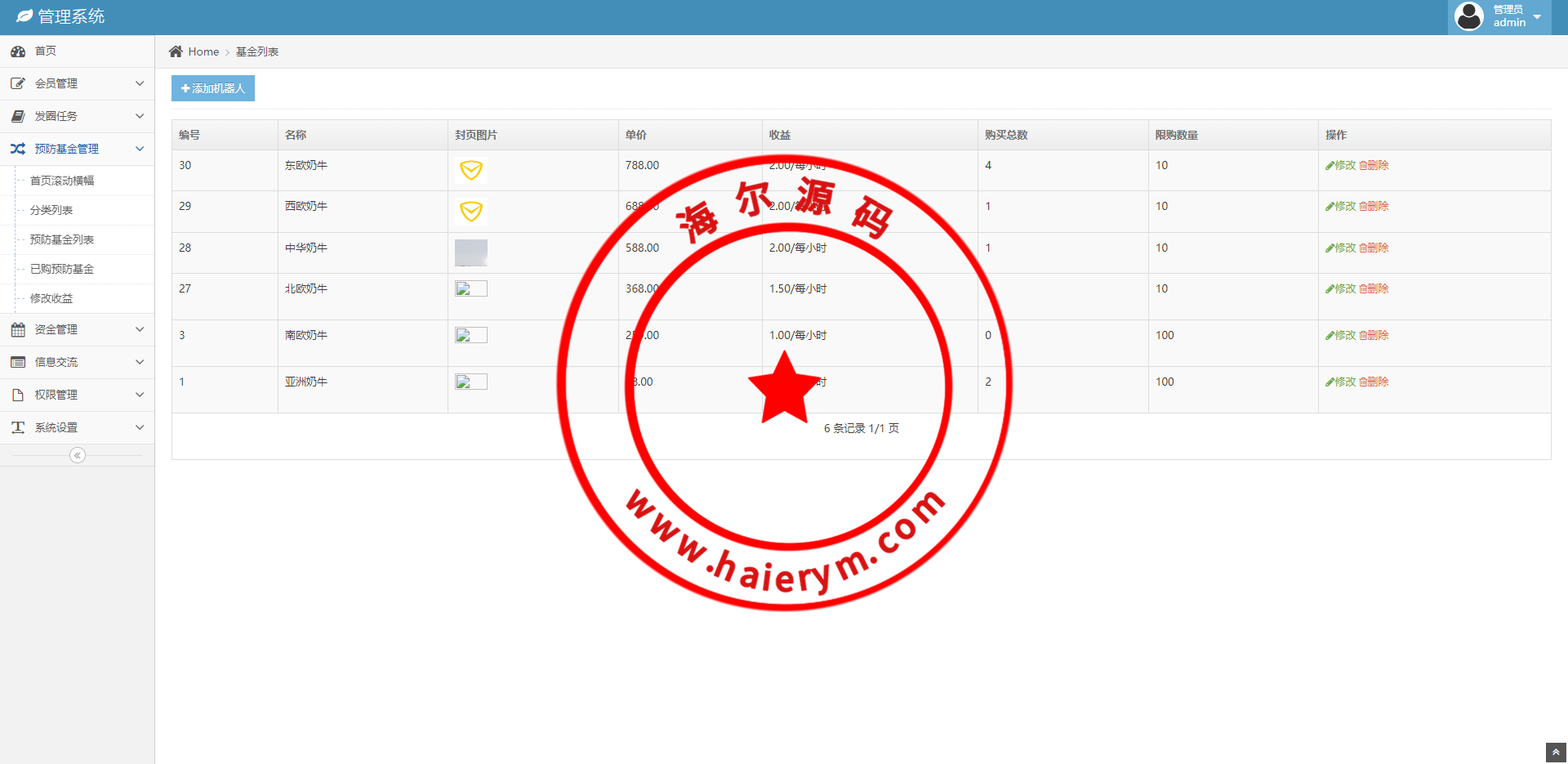Click the text icon for 系统设置
Viewport: 1568px width, 764px height.
coord(18,427)
